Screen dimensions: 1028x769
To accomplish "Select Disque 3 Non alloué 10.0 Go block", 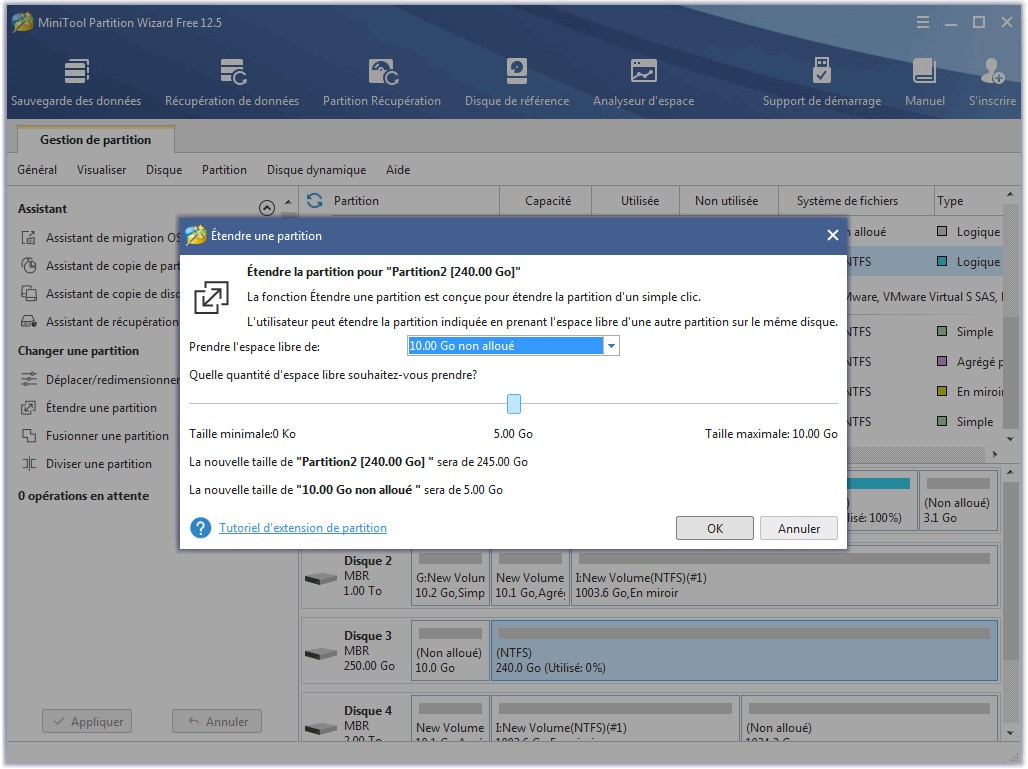I will [x=450, y=651].
